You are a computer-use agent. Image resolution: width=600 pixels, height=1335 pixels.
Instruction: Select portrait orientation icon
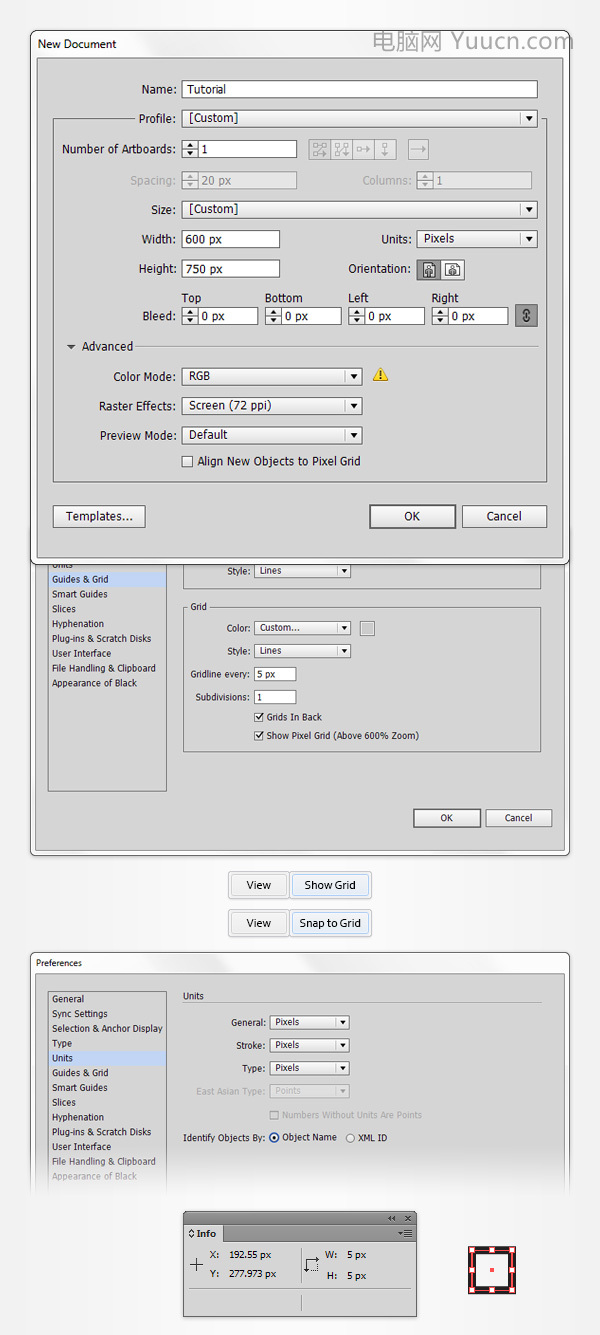pyautogui.click(x=431, y=270)
